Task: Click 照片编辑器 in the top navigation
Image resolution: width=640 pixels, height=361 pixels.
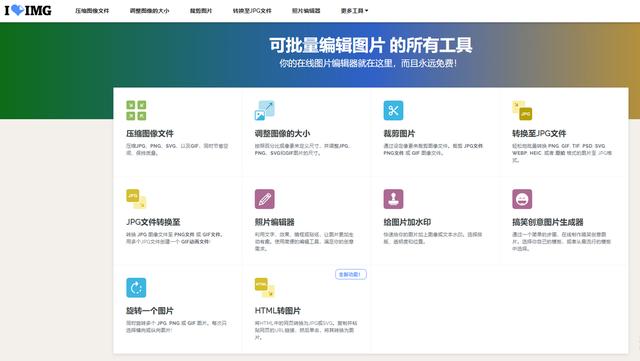Action: click(x=306, y=11)
